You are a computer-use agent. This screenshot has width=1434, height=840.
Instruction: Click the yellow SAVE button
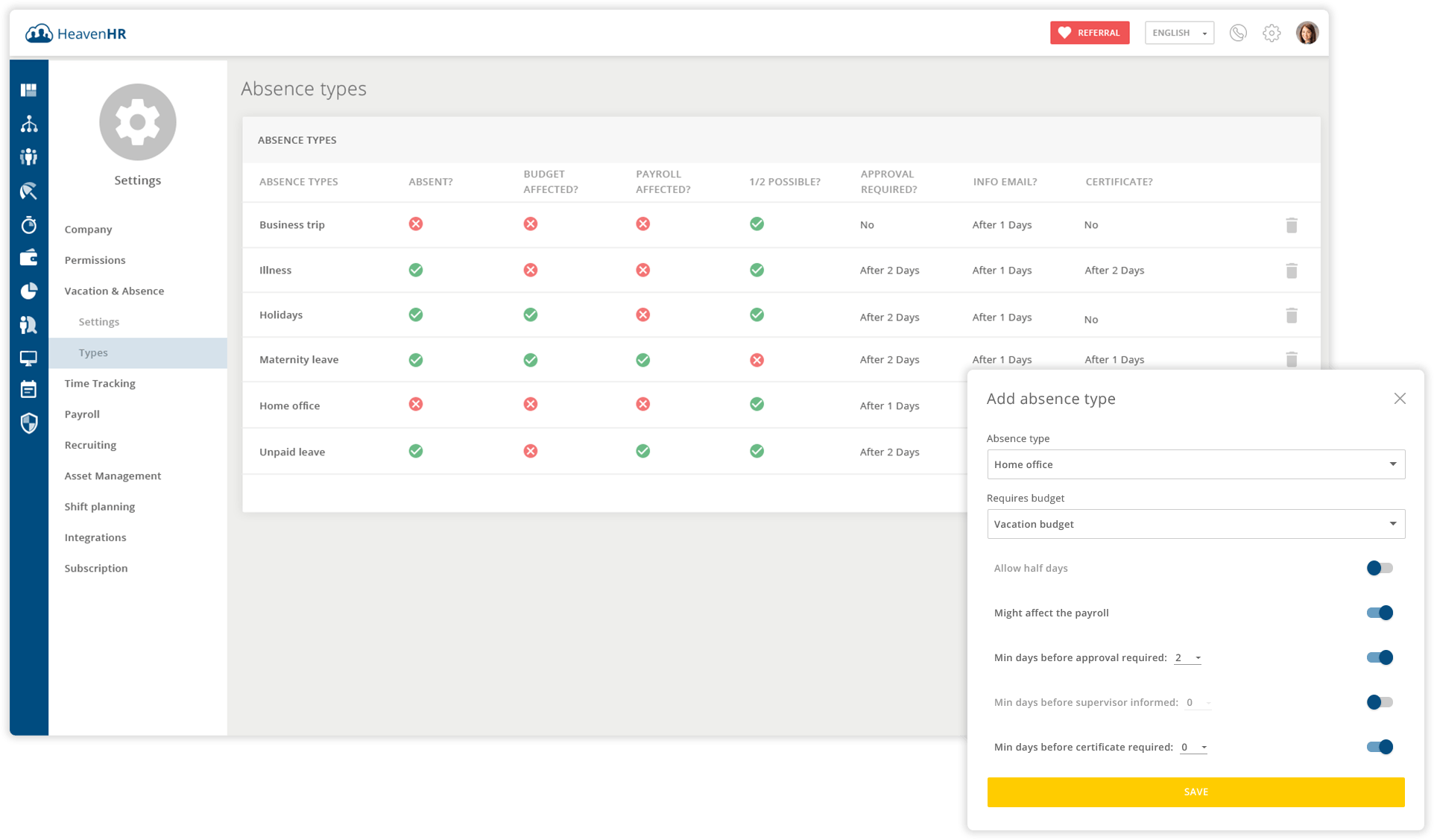[x=1195, y=792]
